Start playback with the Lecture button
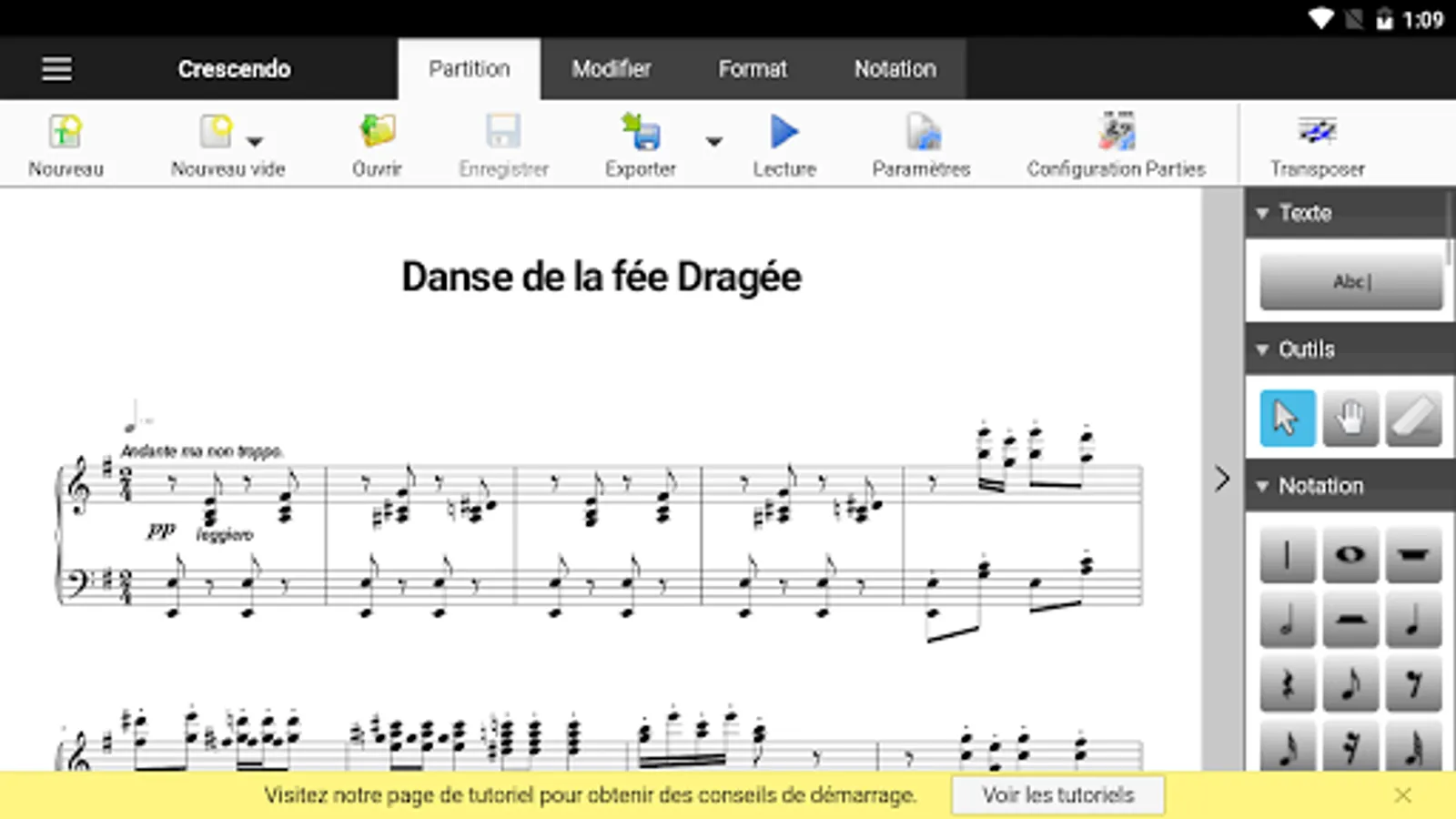The image size is (1456, 819). (x=784, y=145)
